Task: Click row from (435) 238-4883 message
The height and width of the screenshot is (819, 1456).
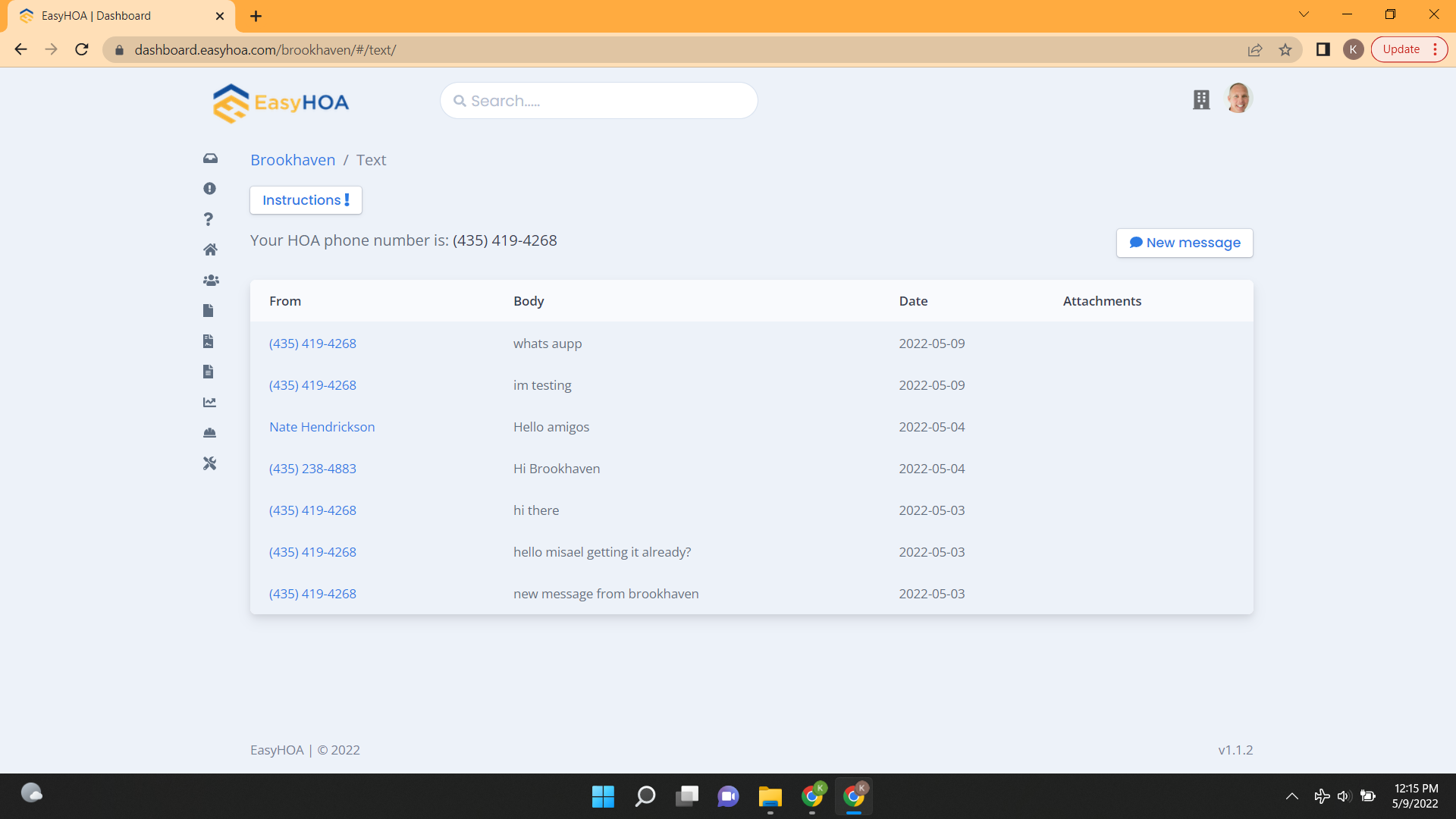Action: coord(751,467)
